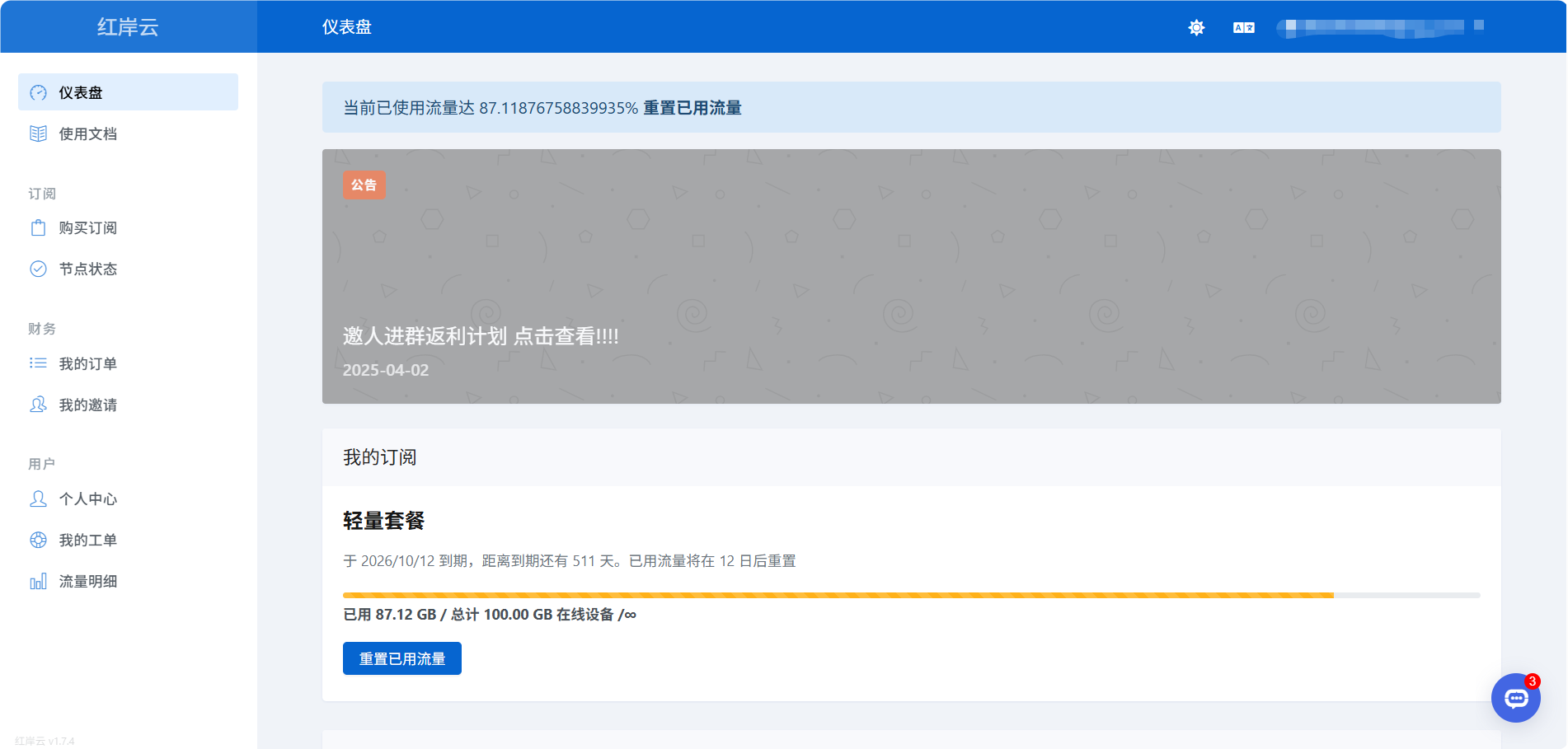This screenshot has width=1568, height=749.
Task: Select the 流量明细 menu item
Action: 87,581
